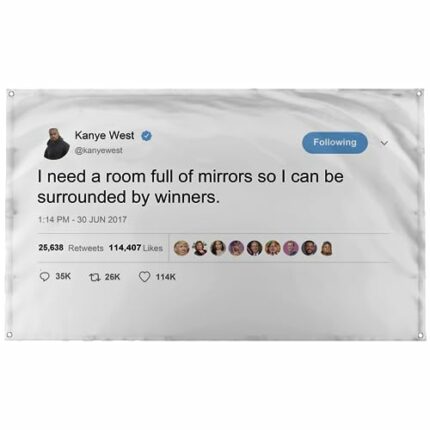This screenshot has width=430, height=430.
Task: Open the tweet options chevron
Action: (385, 143)
